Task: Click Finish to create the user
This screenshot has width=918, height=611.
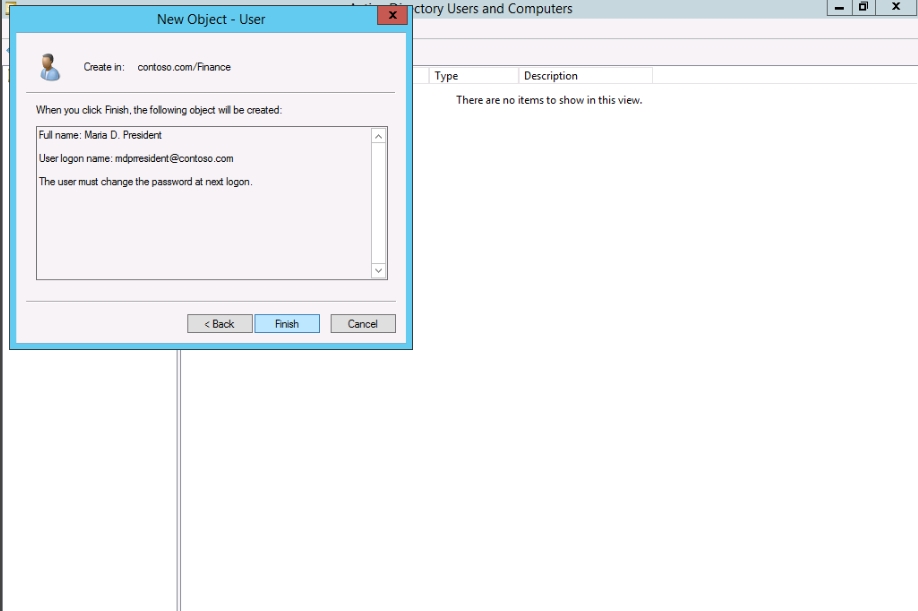Action: [287, 324]
